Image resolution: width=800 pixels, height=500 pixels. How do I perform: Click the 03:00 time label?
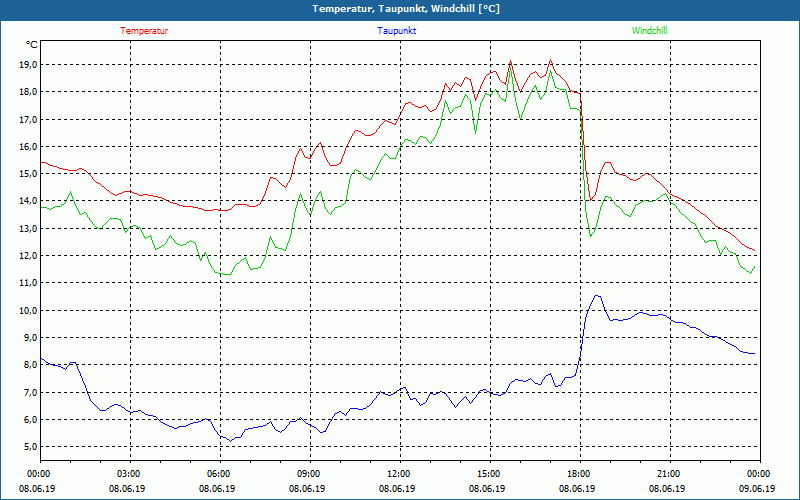tap(129, 474)
